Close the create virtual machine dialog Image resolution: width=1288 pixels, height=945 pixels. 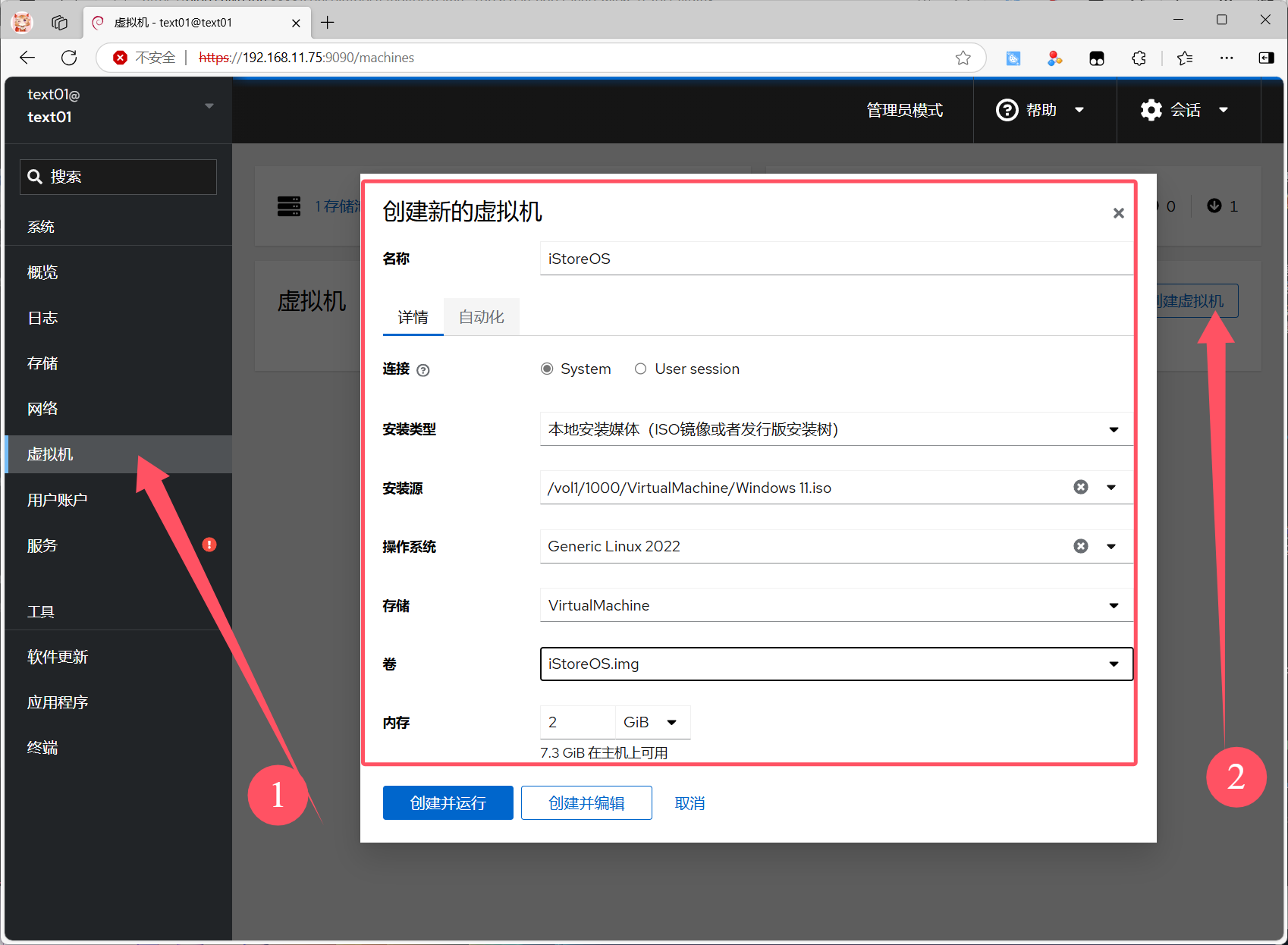(1118, 213)
